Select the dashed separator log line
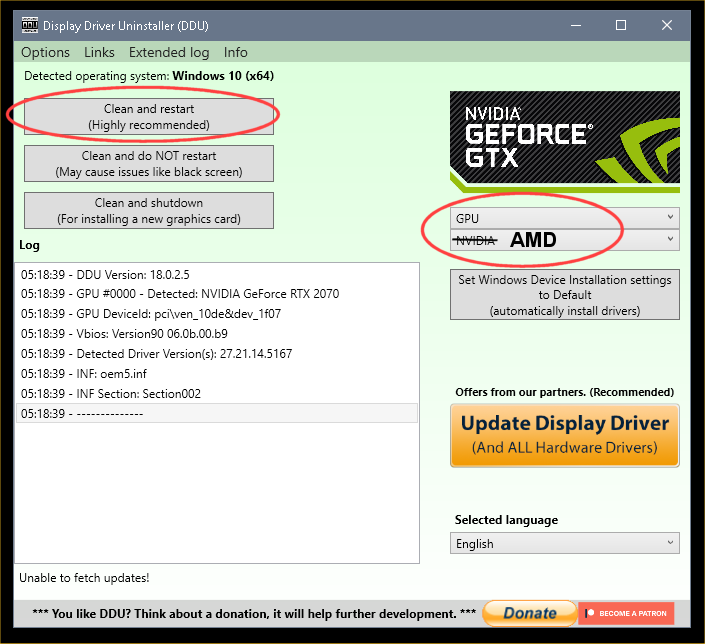This screenshot has height=644, width=705. [x=217, y=413]
